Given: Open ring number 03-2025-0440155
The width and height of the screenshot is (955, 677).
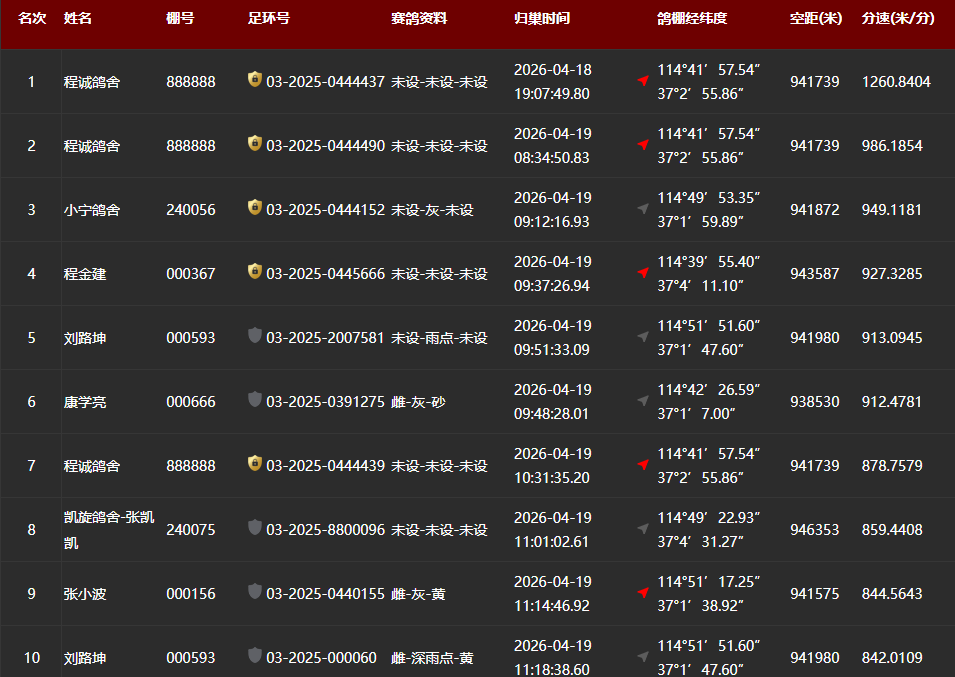Looking at the screenshot, I should [325, 594].
